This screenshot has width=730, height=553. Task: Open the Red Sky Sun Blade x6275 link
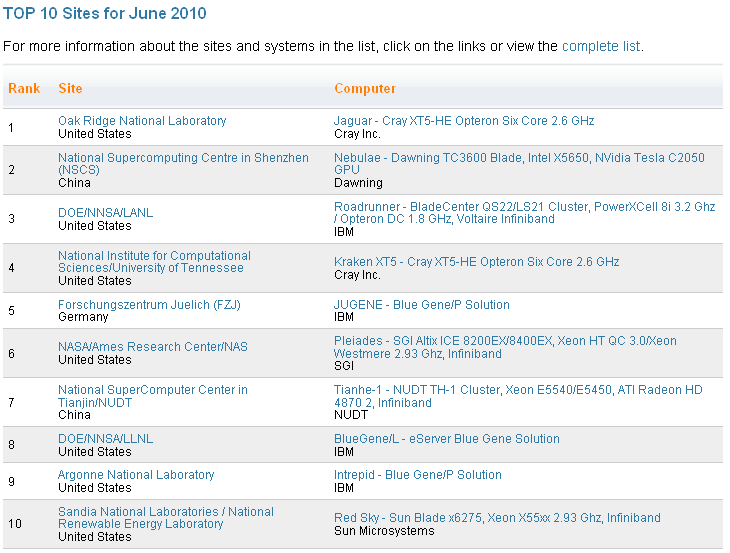pos(497,518)
